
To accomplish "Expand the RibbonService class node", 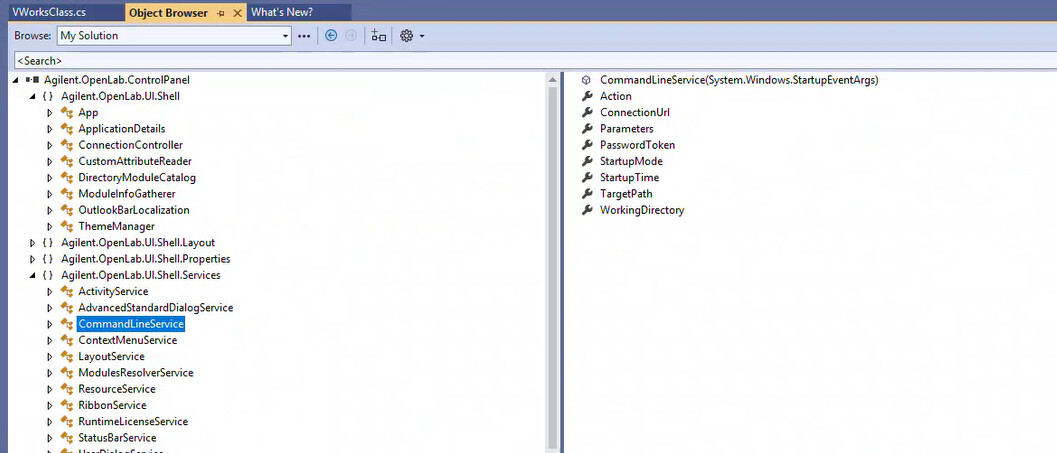I will click(49, 405).
